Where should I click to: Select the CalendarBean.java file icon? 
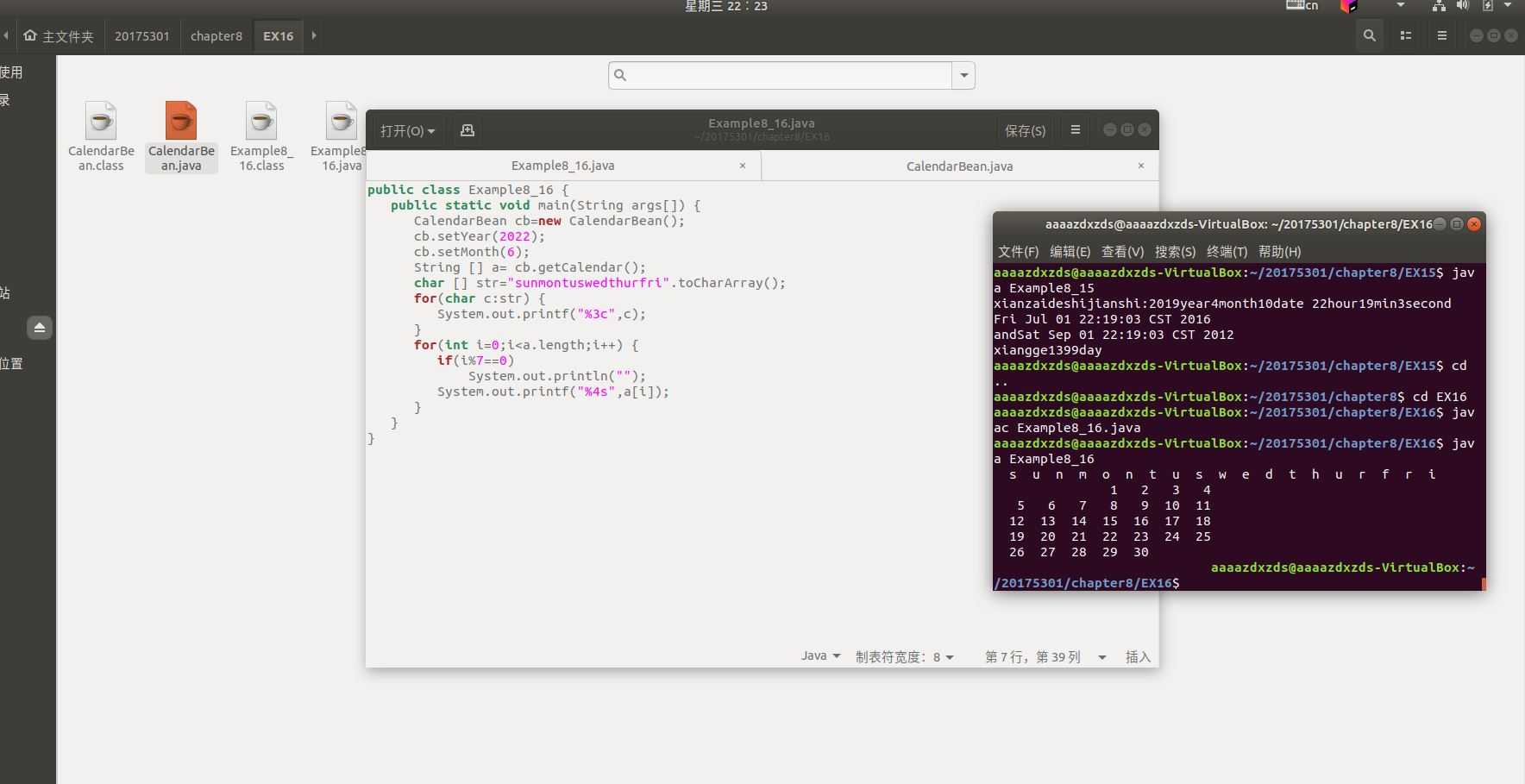point(181,121)
